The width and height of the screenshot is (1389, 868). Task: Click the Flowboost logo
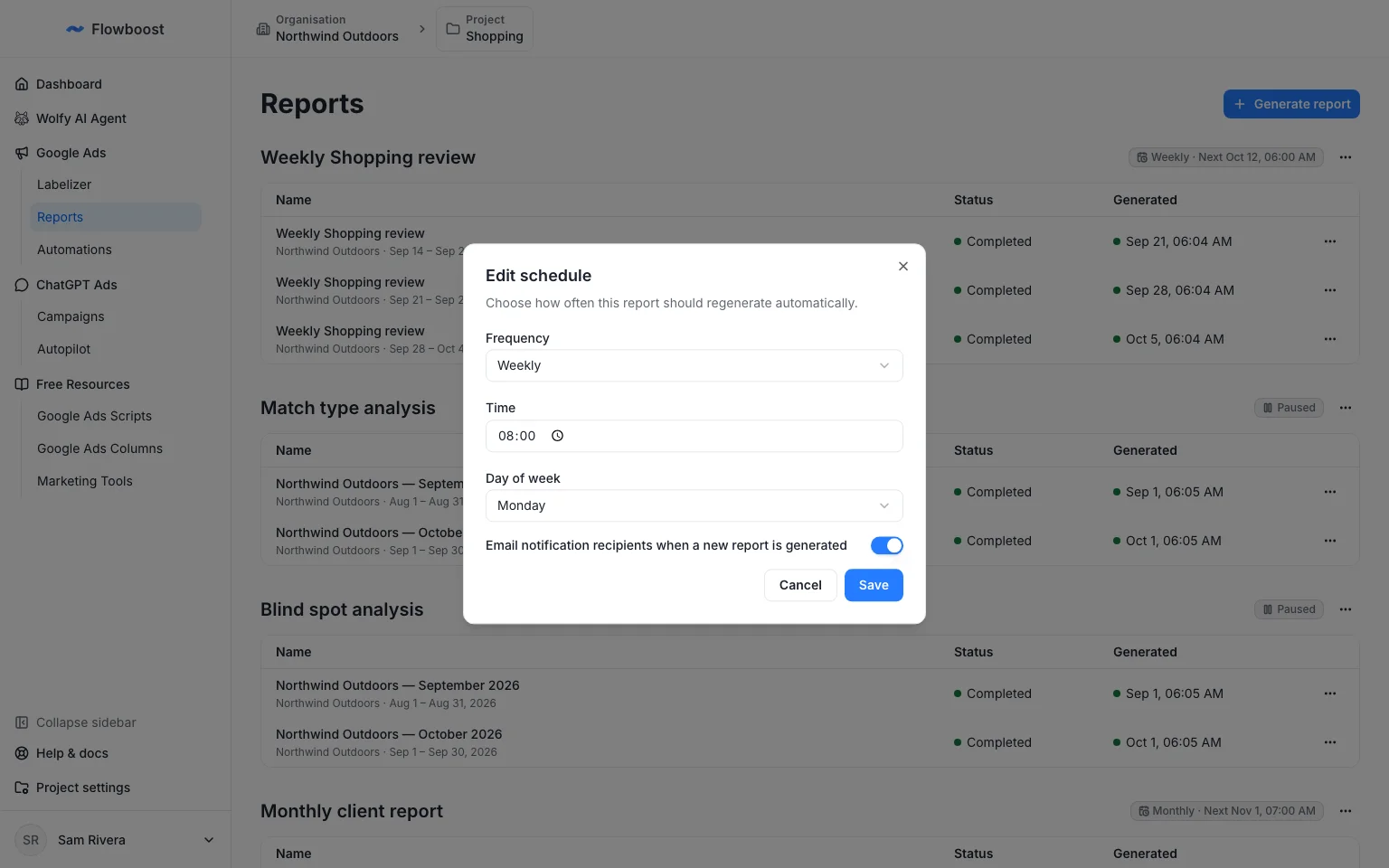click(115, 29)
